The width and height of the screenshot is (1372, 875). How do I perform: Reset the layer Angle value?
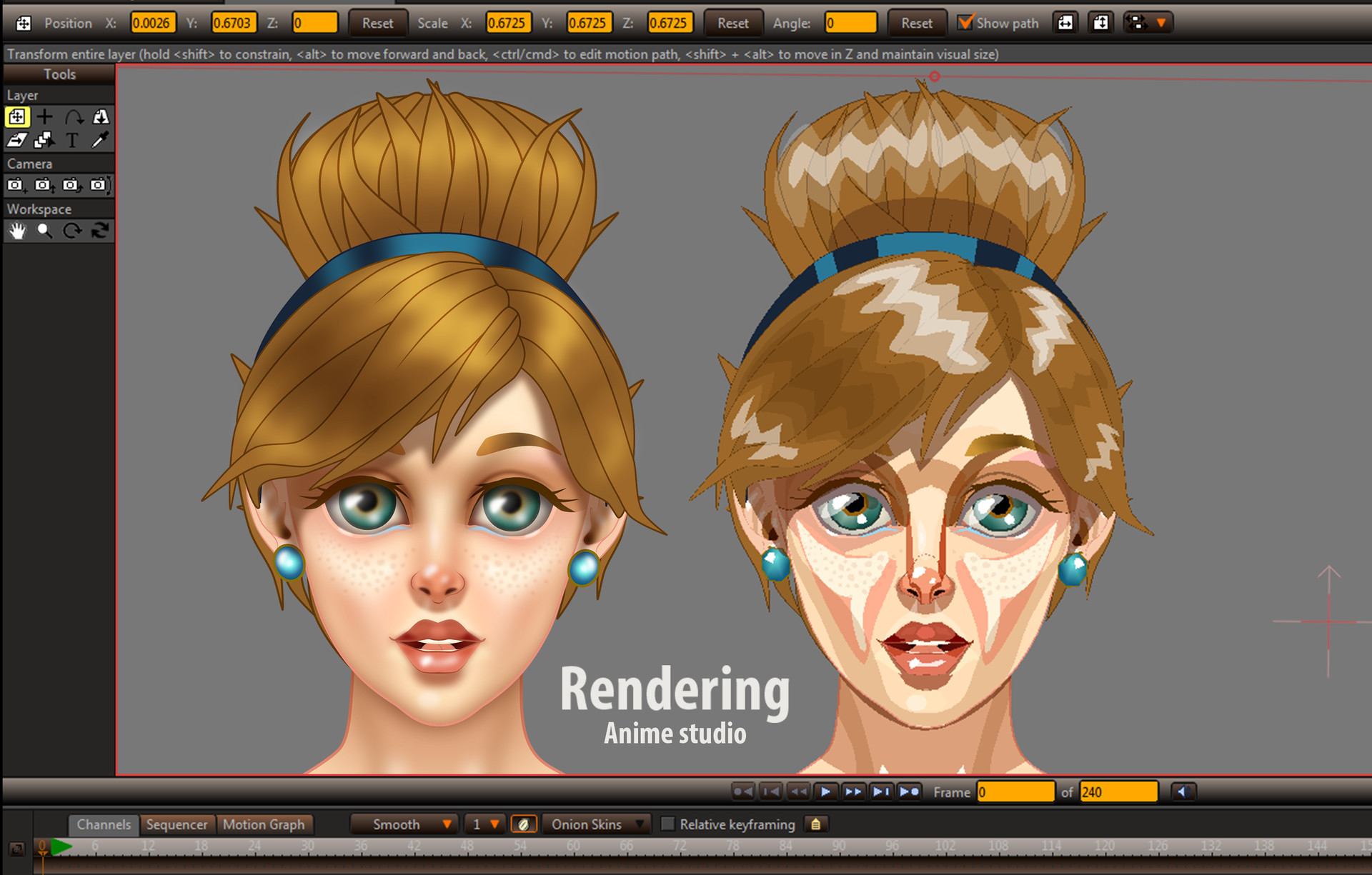pyautogui.click(x=917, y=22)
